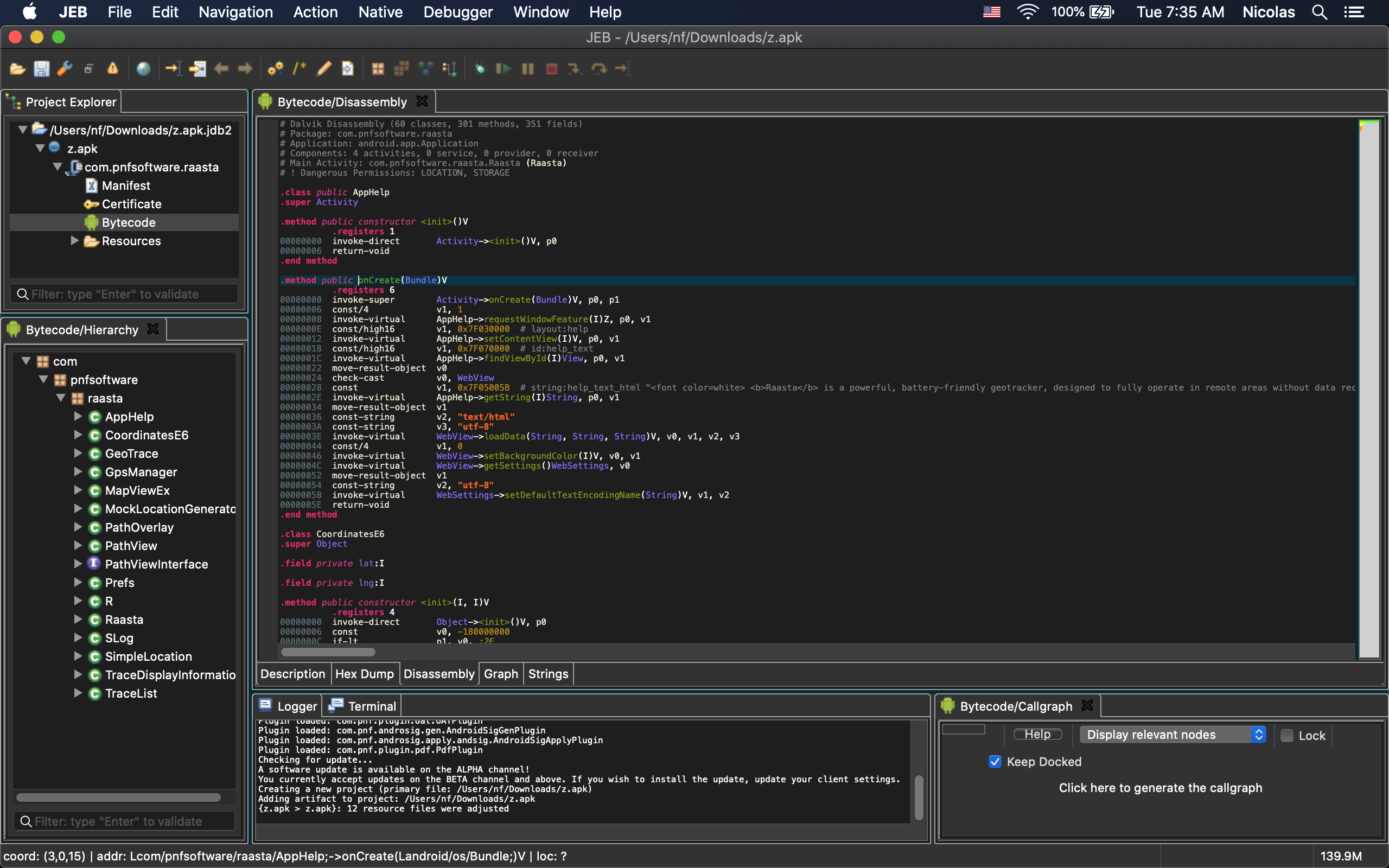The image size is (1389, 868).
Task: Click the Step Into debugger icon
Action: pos(574,69)
